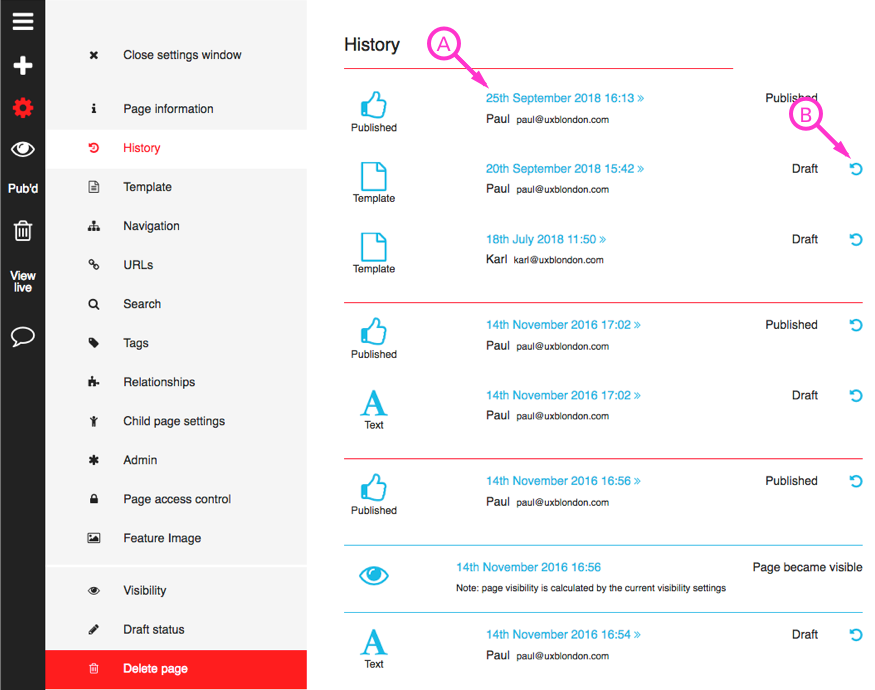
Task: Open the speech bubble comments icon
Action: coord(23,337)
